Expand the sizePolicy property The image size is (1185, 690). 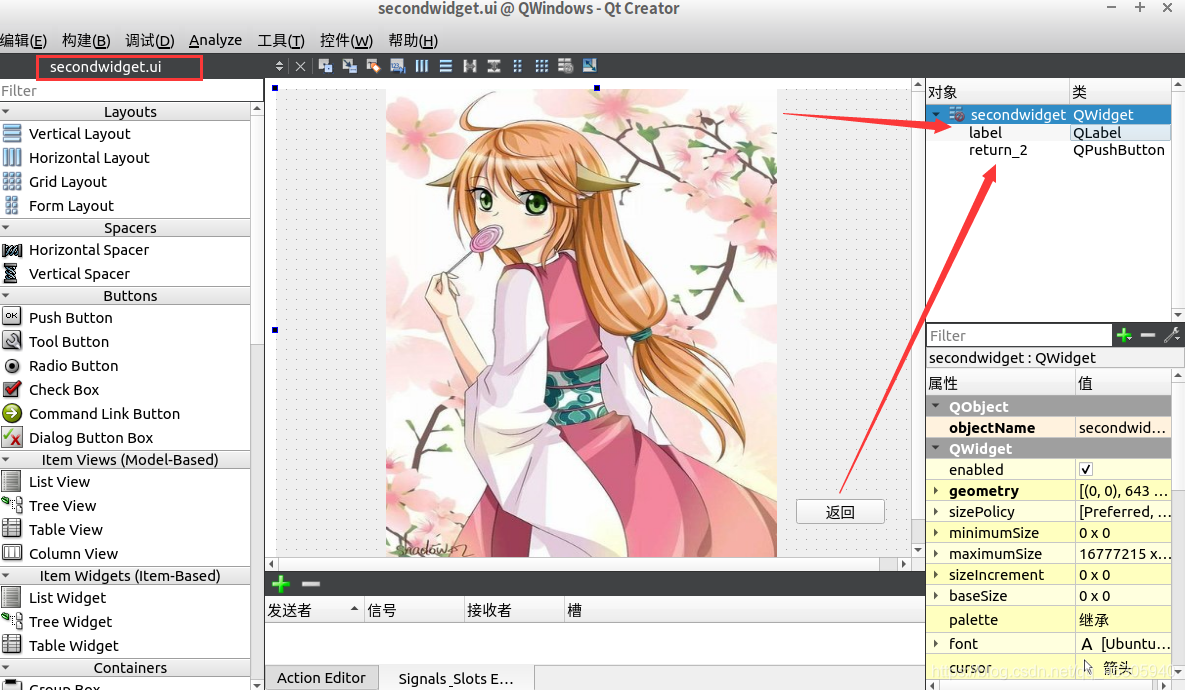[x=936, y=512]
